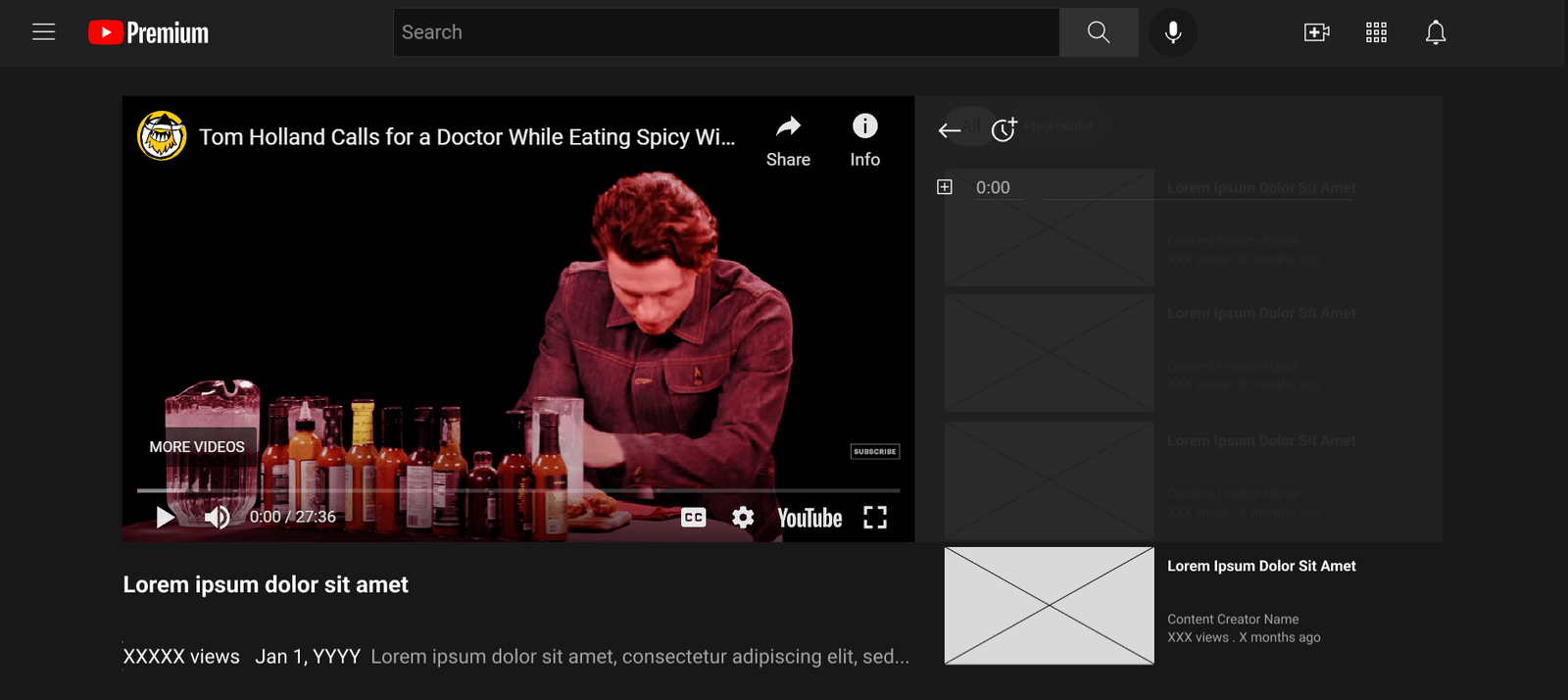Open the channel avatar in the player

(x=162, y=135)
